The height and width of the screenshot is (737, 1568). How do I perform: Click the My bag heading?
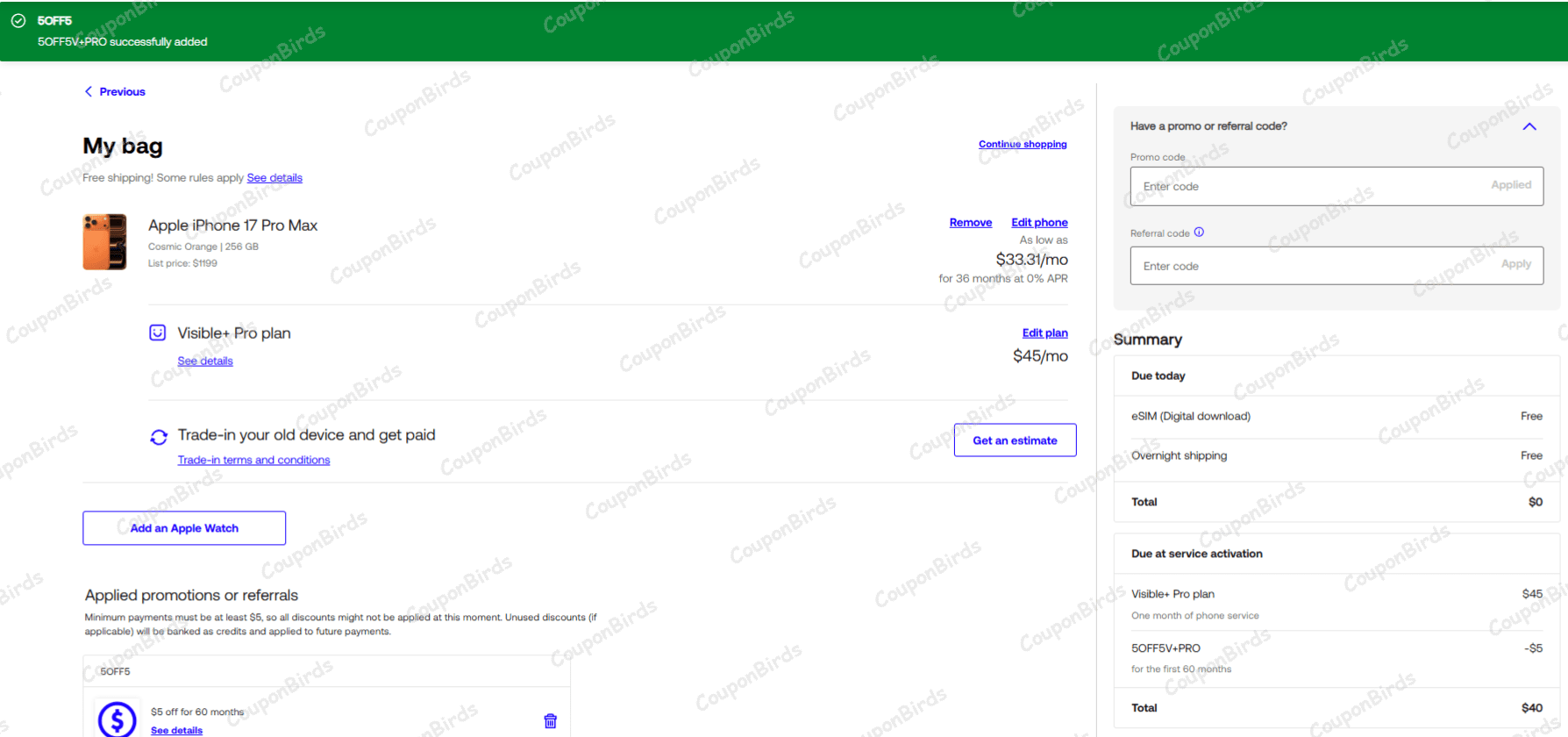[x=123, y=146]
